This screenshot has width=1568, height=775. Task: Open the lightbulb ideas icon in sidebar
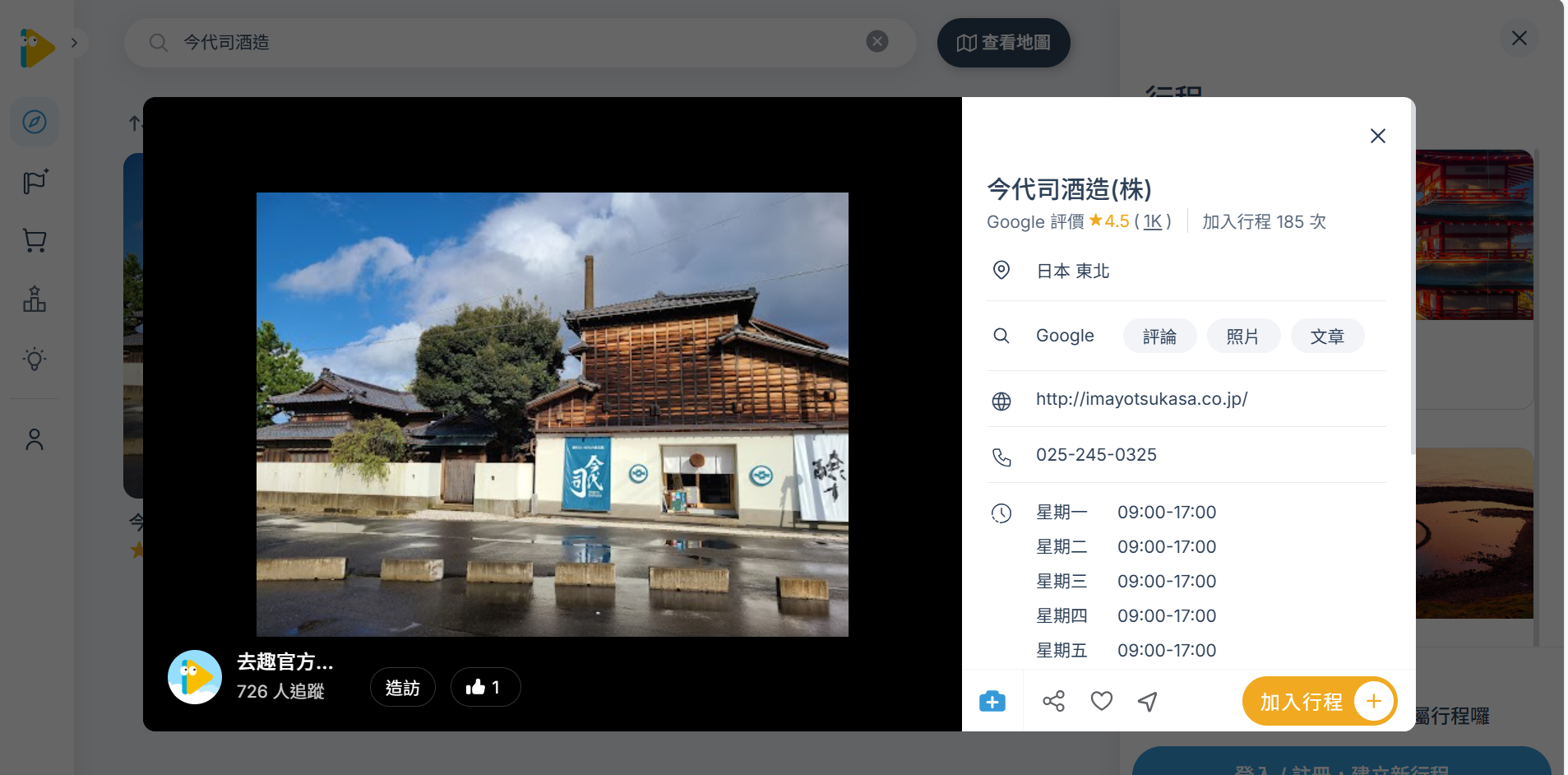35,359
